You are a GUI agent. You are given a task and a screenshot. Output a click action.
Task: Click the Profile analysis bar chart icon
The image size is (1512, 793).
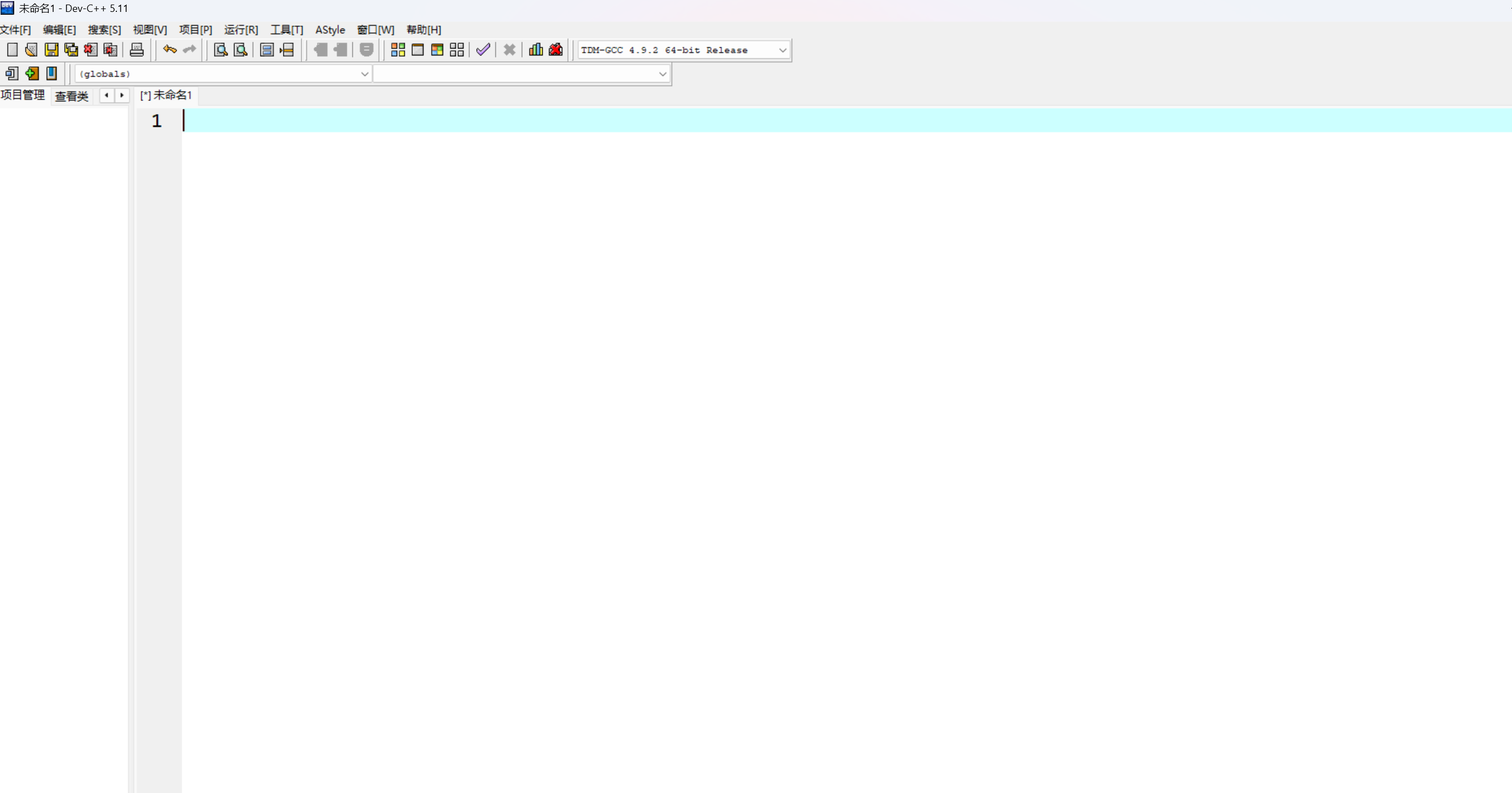click(535, 50)
